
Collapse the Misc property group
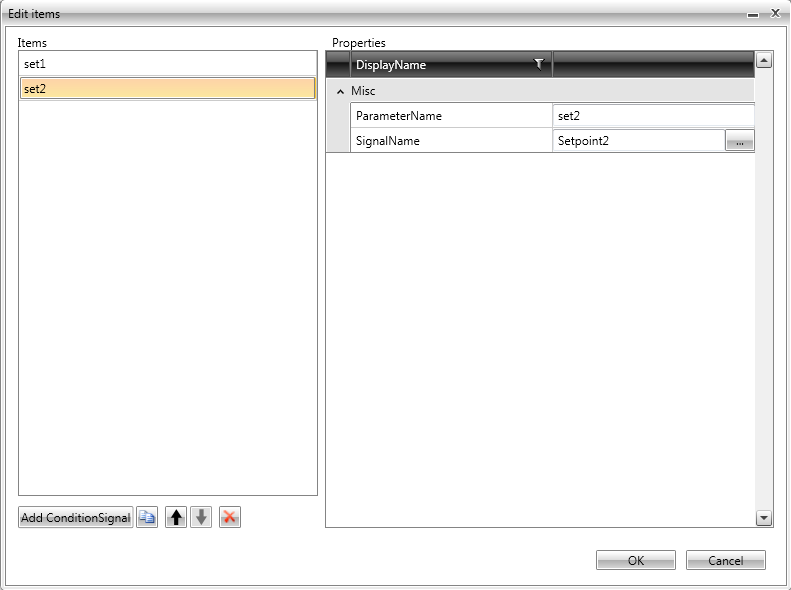coord(340,91)
